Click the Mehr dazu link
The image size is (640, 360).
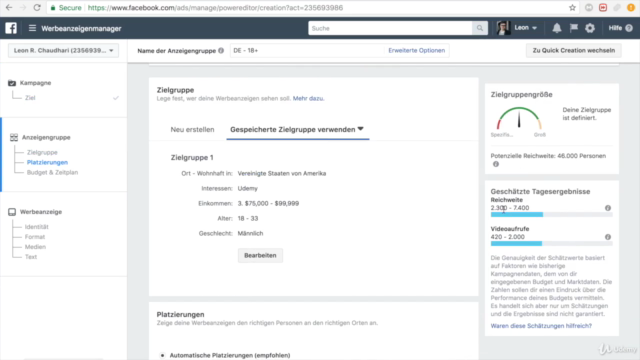tap(308, 98)
